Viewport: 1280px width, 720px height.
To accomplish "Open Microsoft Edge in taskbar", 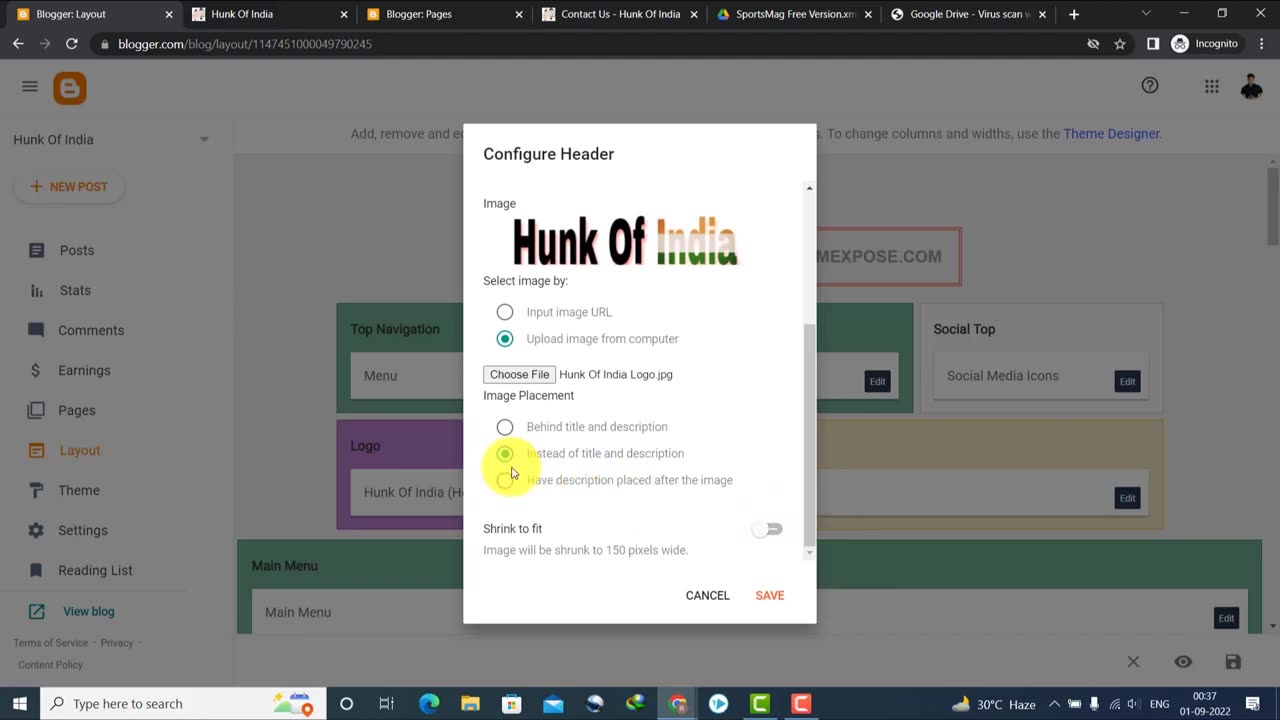I will (429, 704).
